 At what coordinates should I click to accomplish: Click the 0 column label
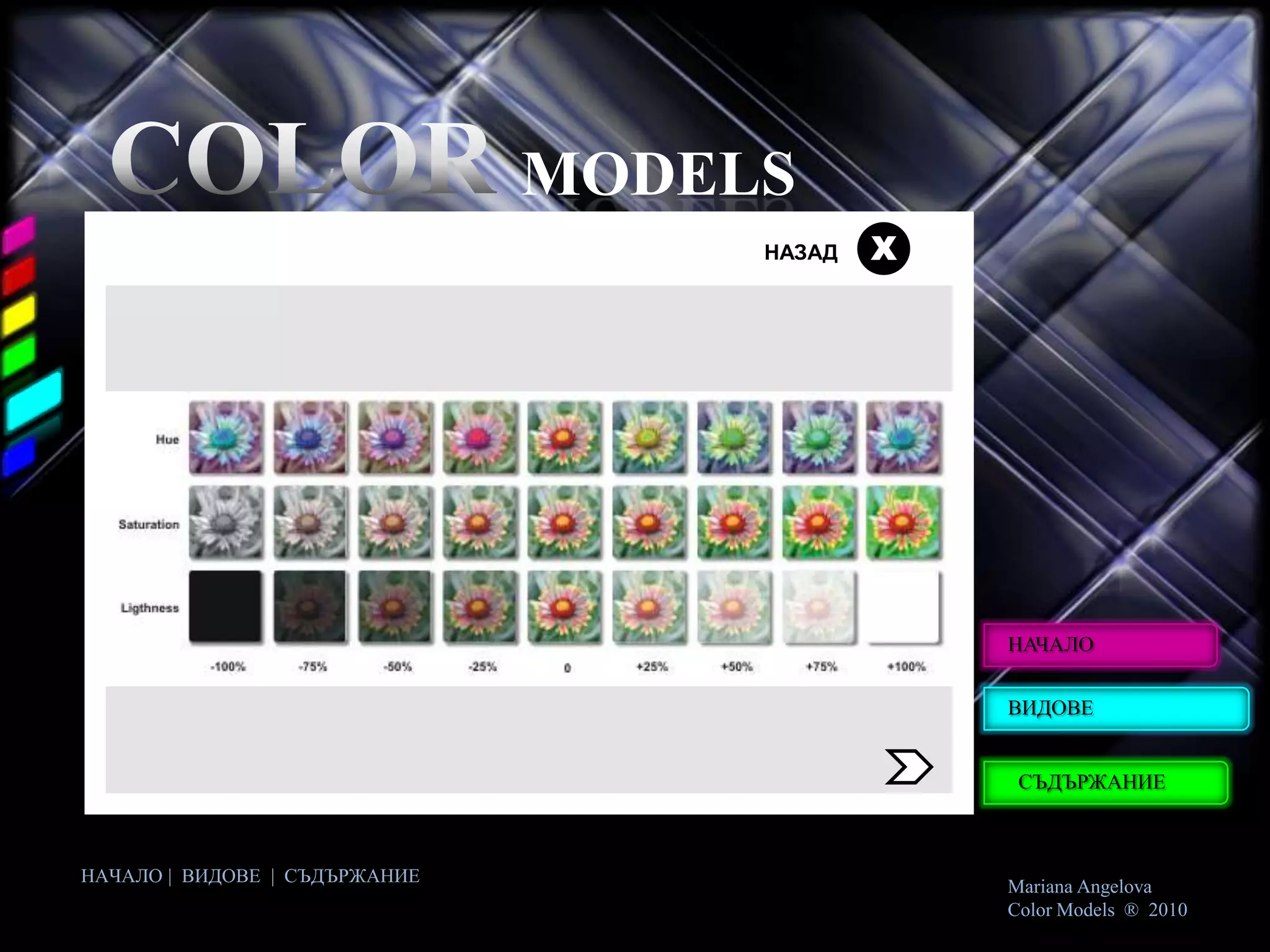(x=567, y=668)
